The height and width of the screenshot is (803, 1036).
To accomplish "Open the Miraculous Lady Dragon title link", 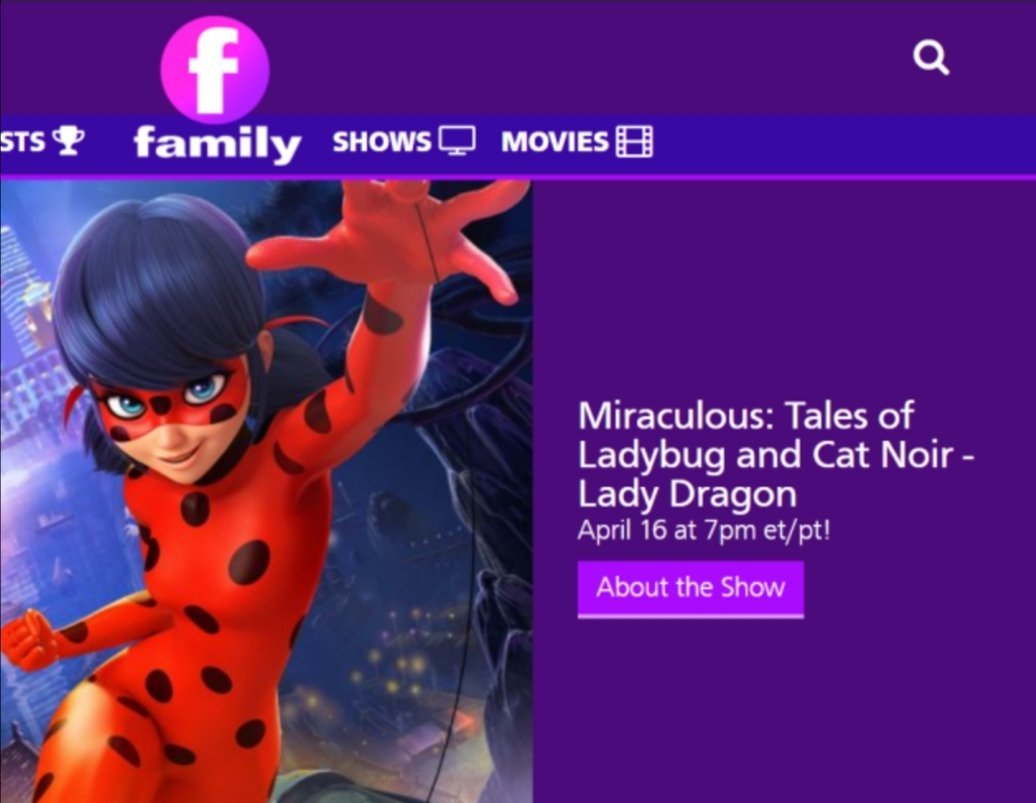I will [776, 455].
